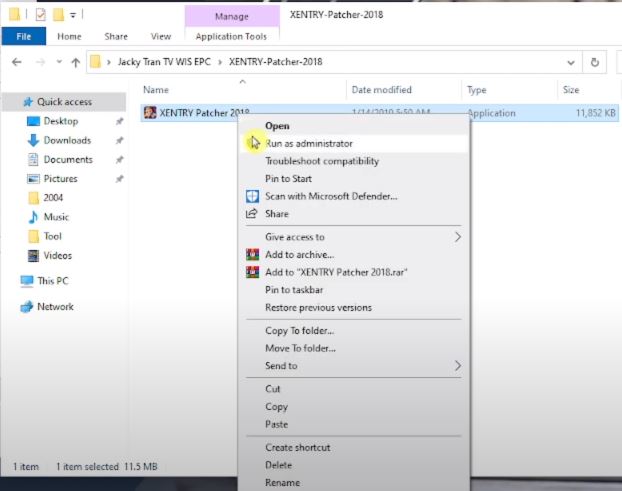Image resolution: width=622 pixels, height=491 pixels.
Task: Choose Delete from the context menu
Action: pos(353,465)
